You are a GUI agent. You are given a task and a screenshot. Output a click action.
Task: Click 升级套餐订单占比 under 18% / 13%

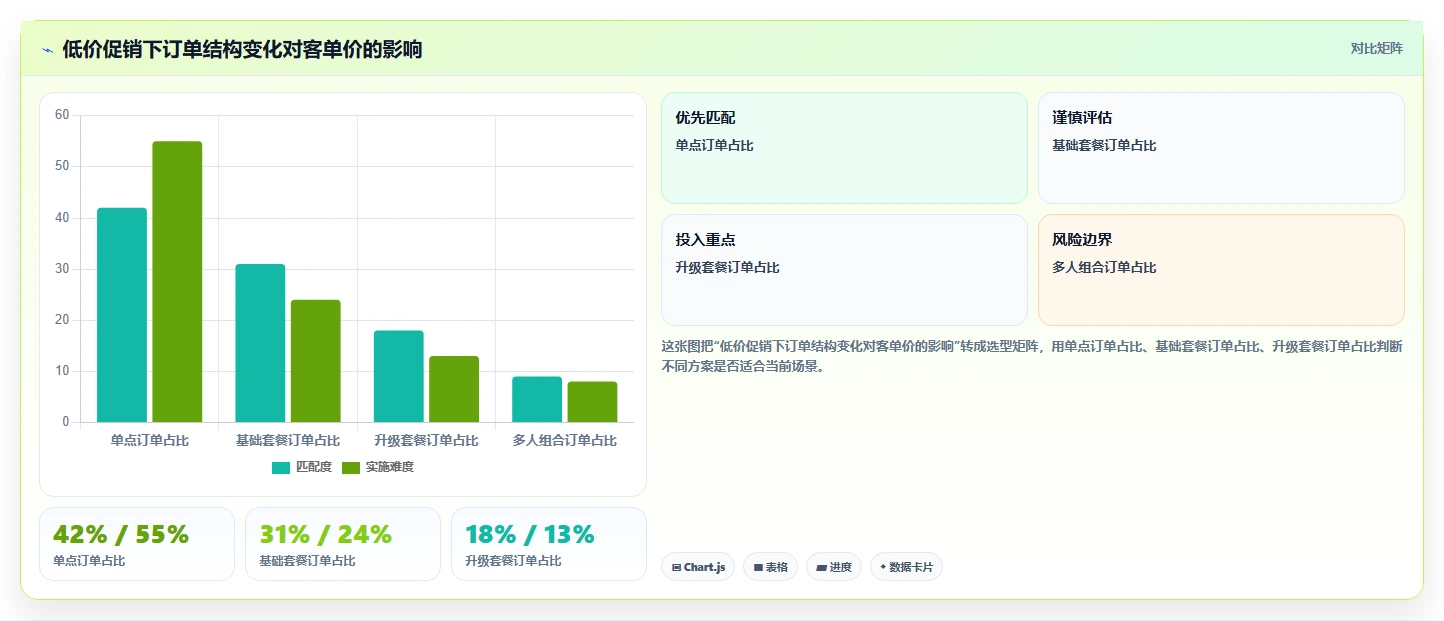pos(513,561)
